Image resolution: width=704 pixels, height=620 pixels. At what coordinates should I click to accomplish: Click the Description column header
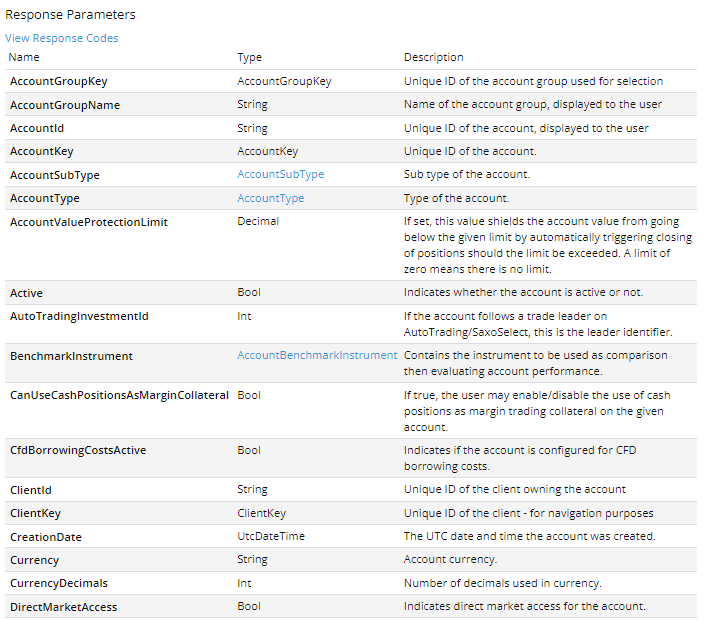(x=433, y=58)
